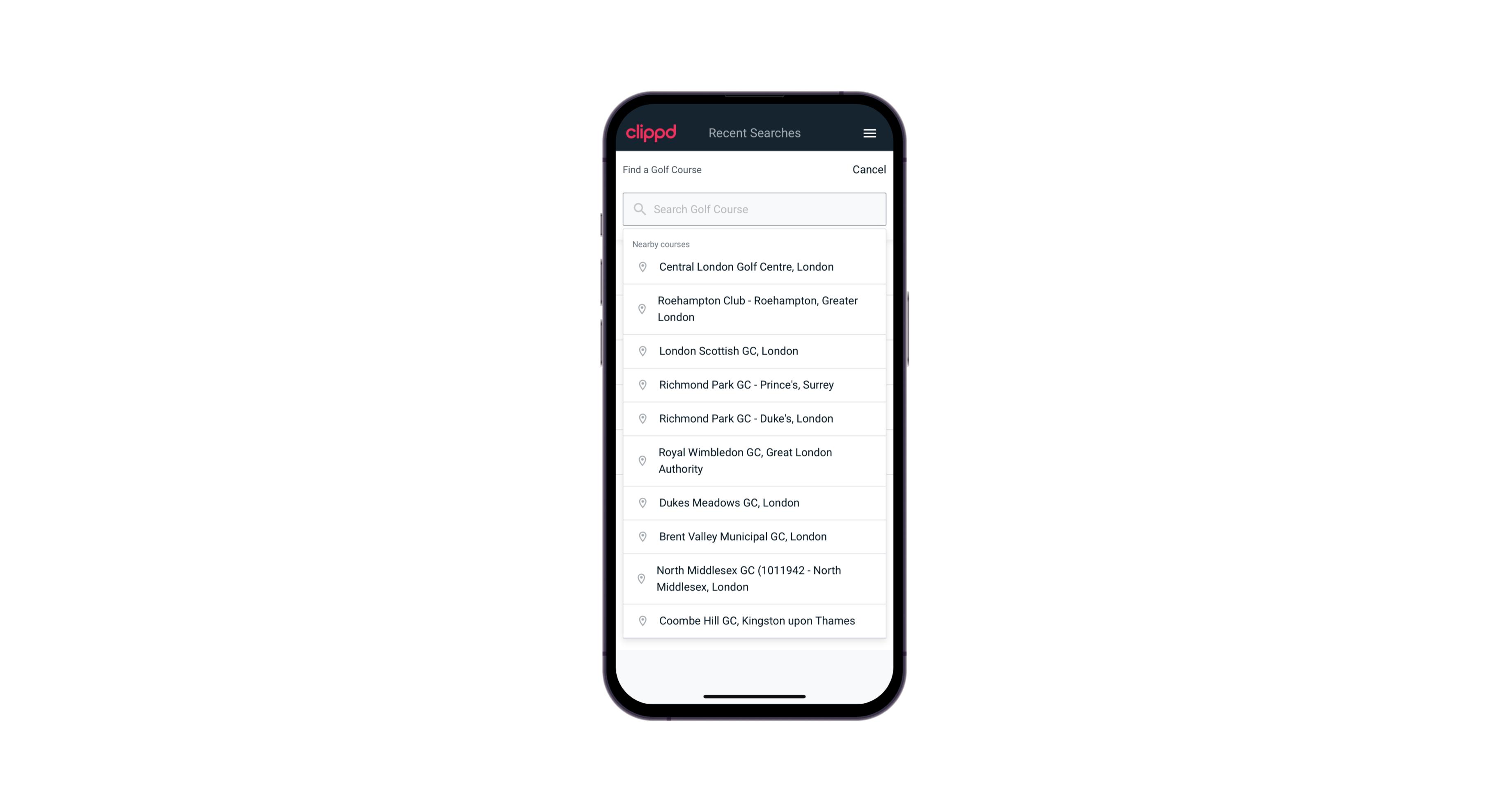Select Roehampton Club from nearby courses list

[755, 309]
